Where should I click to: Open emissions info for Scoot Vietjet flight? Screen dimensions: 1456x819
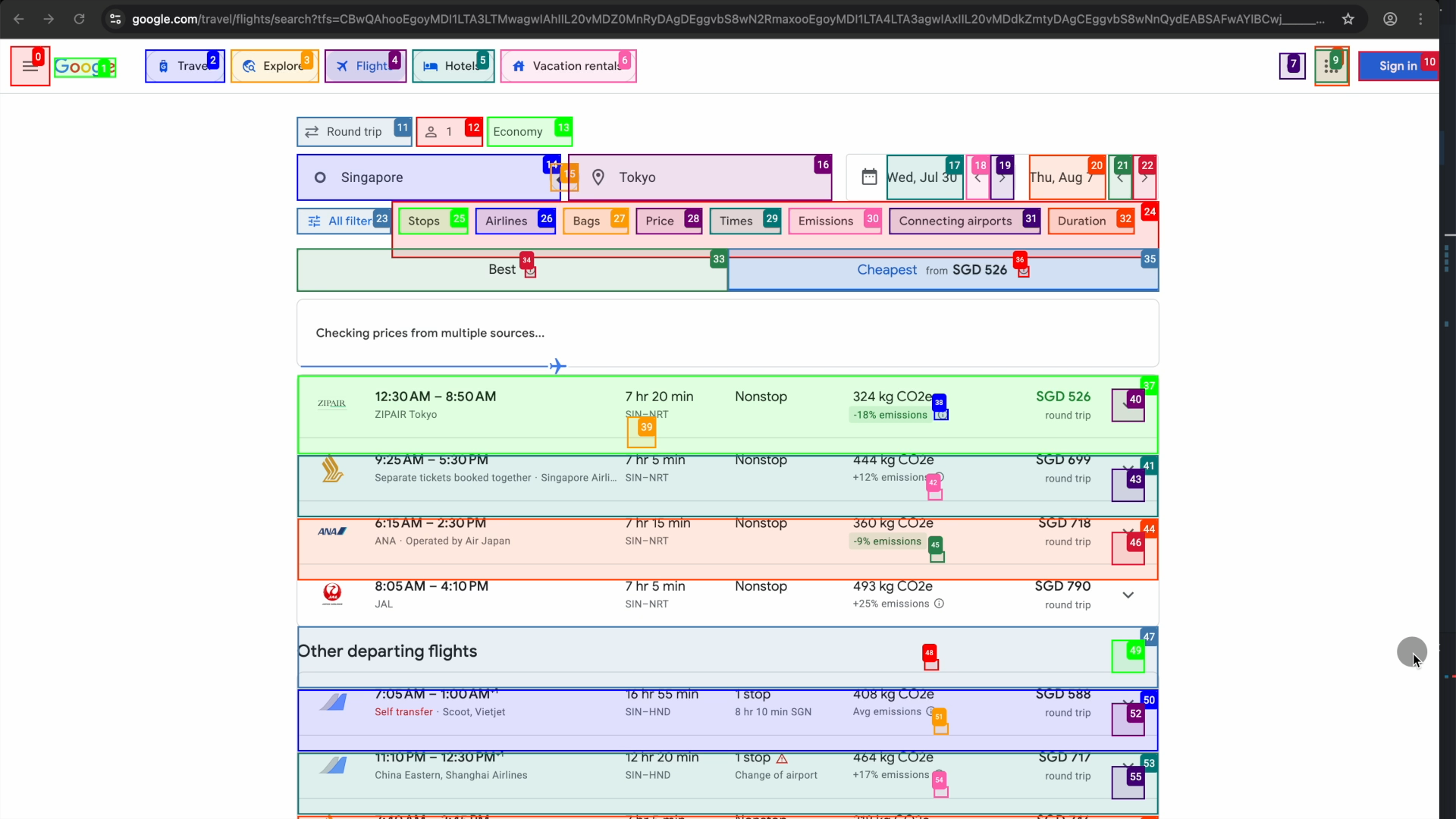[x=930, y=712]
